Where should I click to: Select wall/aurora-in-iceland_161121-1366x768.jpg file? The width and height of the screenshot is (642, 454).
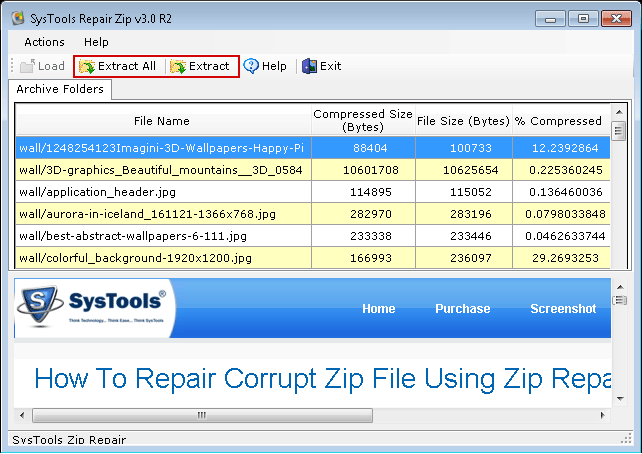point(313,214)
